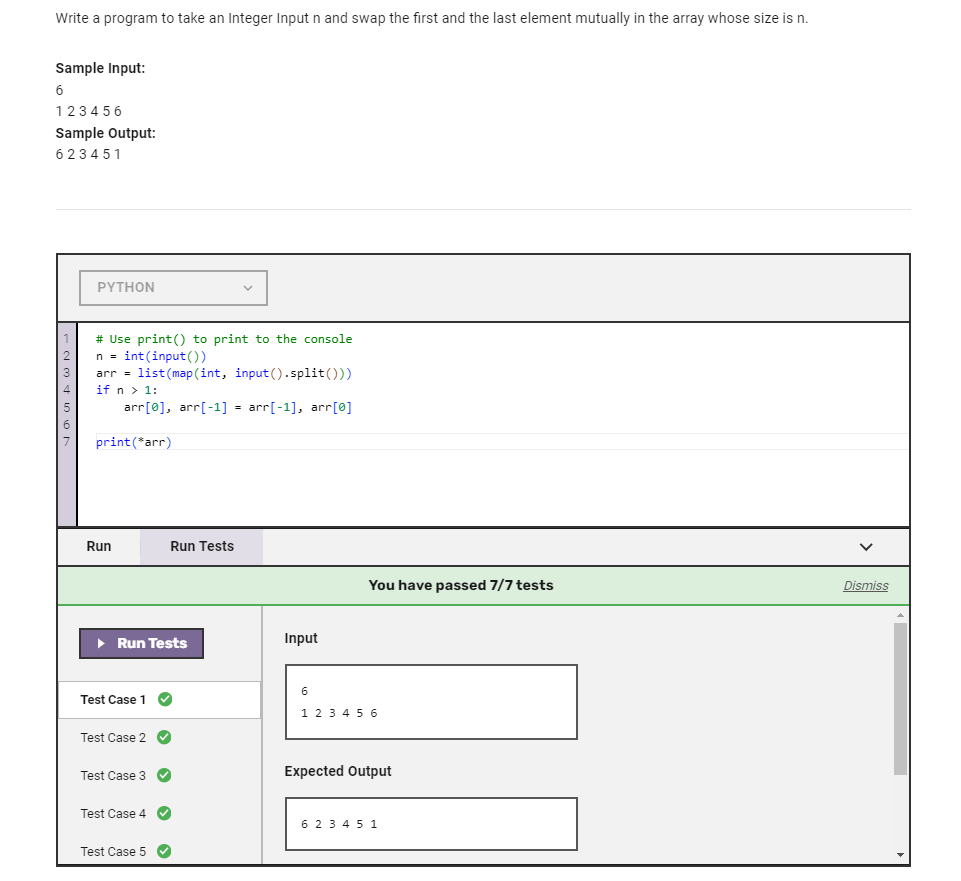
Task: Click the green check icon of Test Case 1
Action: pos(165,699)
